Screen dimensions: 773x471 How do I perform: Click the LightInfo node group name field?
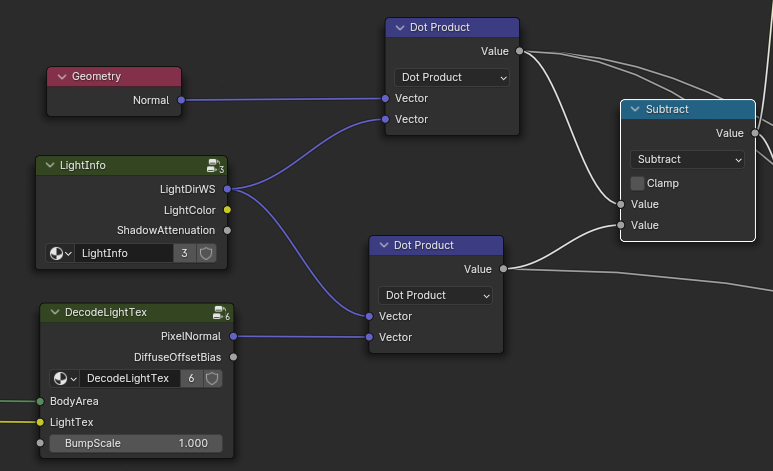pos(123,253)
